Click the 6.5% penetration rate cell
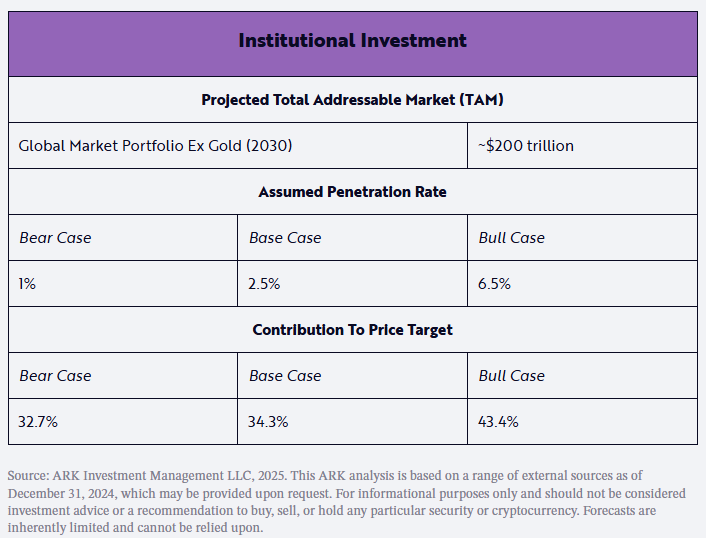The width and height of the screenshot is (706, 538). 495,284
